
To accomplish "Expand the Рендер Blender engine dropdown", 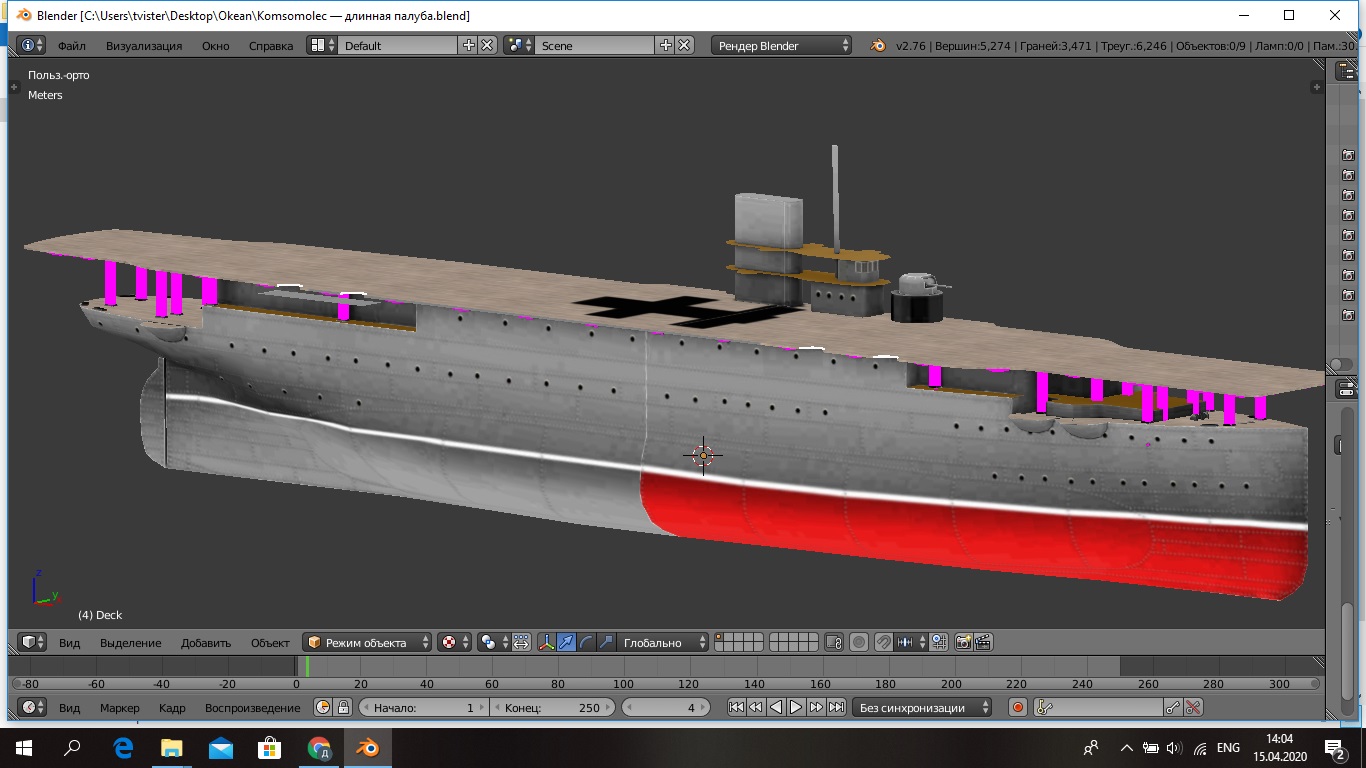I will [x=782, y=45].
